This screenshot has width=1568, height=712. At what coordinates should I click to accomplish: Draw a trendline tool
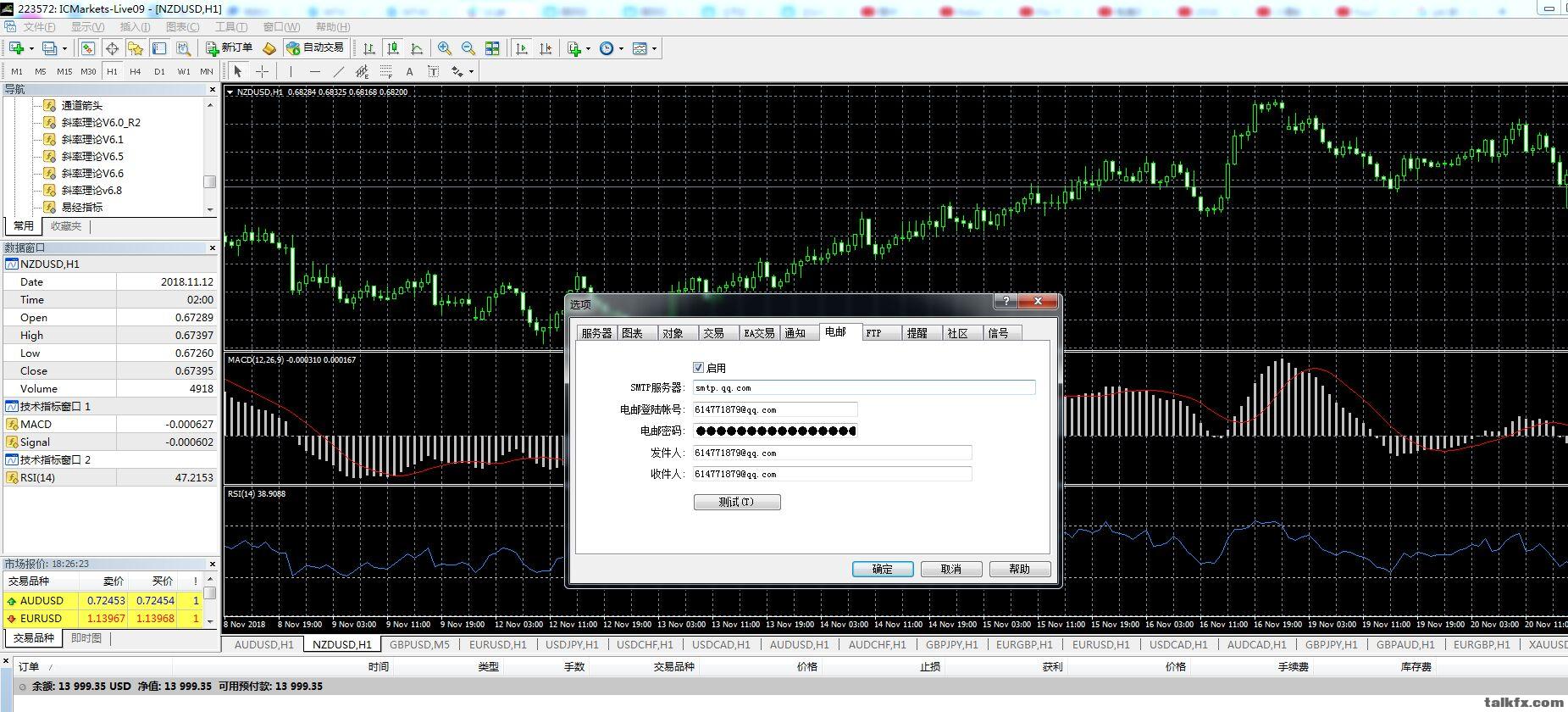click(339, 72)
